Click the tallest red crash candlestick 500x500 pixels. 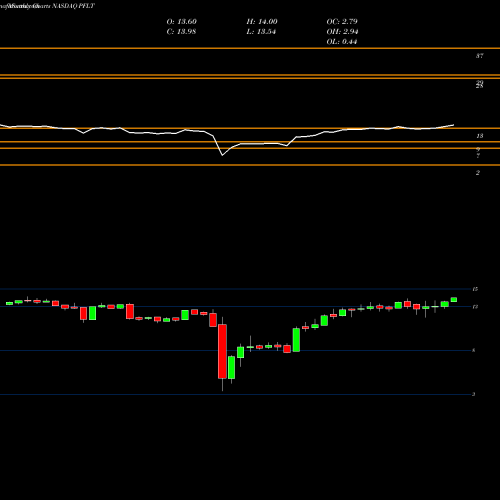[222, 351]
